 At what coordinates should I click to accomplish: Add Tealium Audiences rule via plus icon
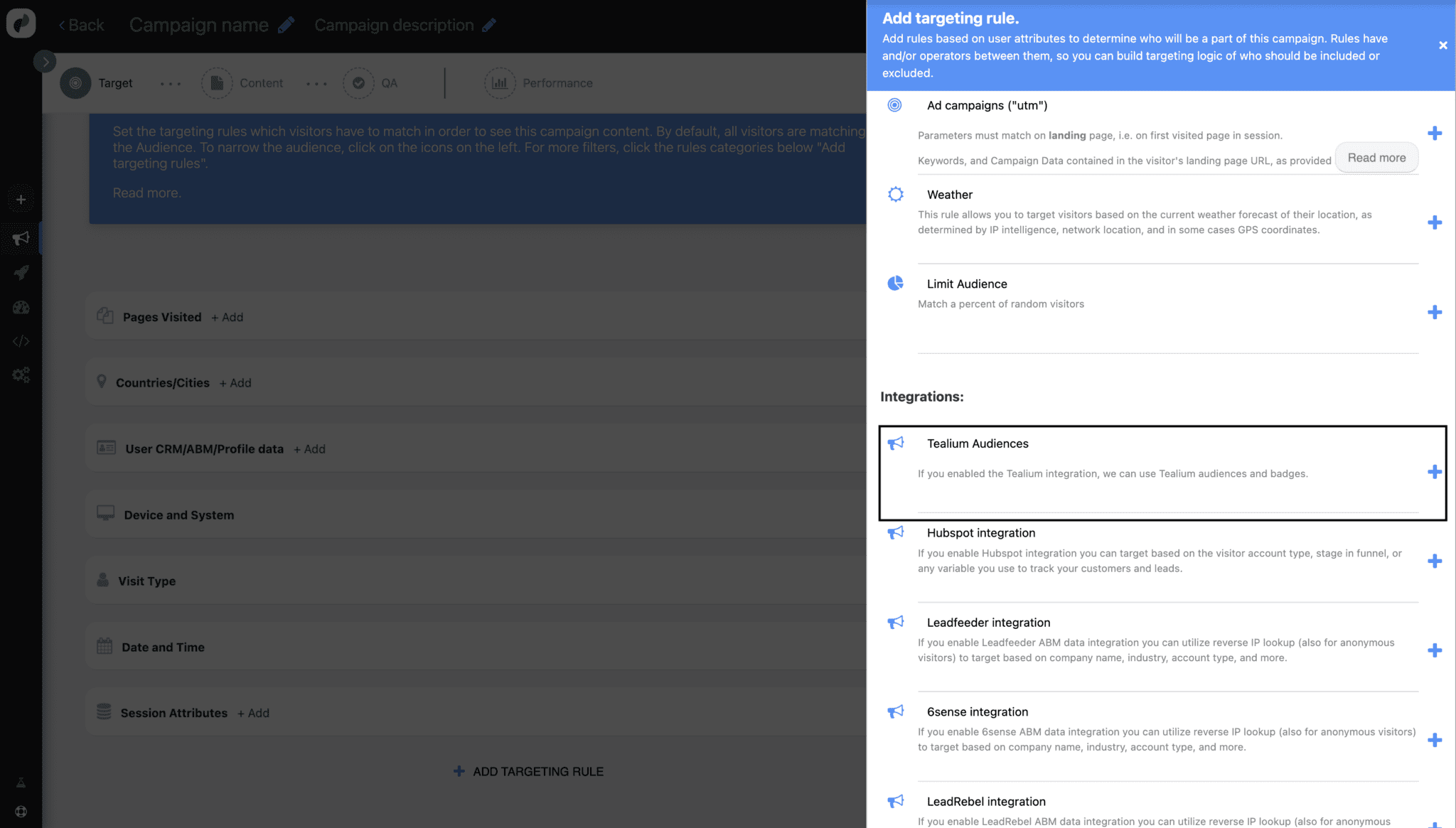click(1435, 472)
